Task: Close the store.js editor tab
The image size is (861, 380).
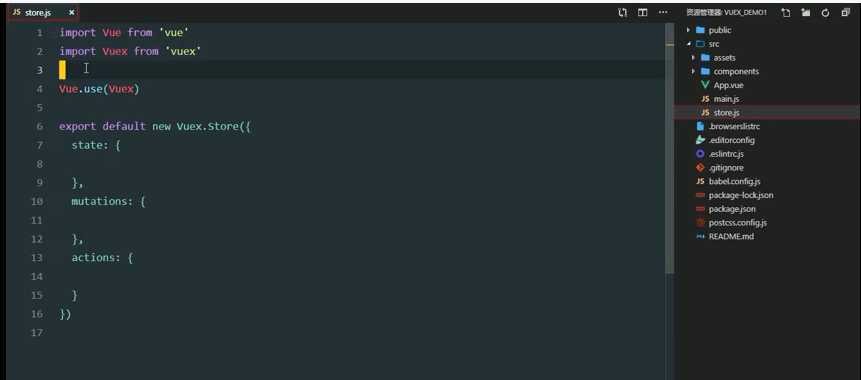Action: [x=71, y=12]
